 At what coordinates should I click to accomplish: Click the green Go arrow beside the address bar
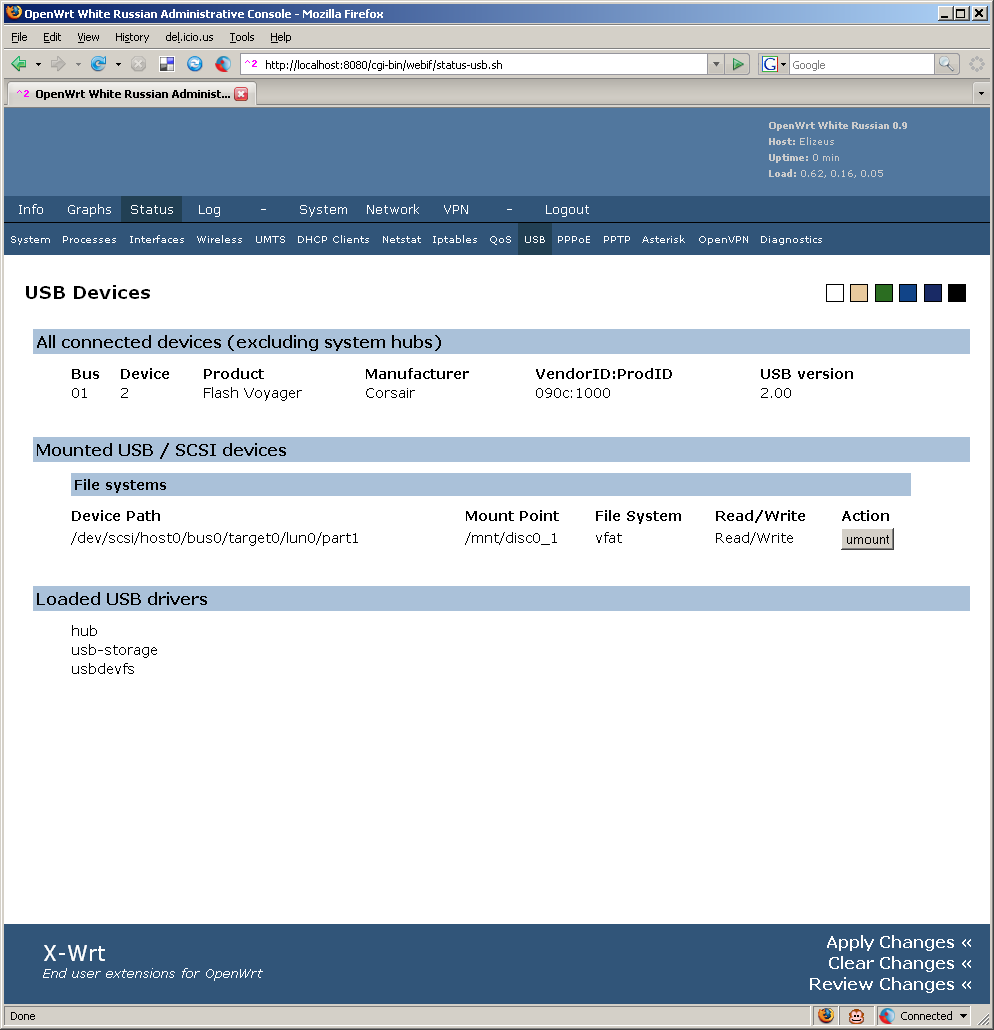pyautogui.click(x=738, y=64)
